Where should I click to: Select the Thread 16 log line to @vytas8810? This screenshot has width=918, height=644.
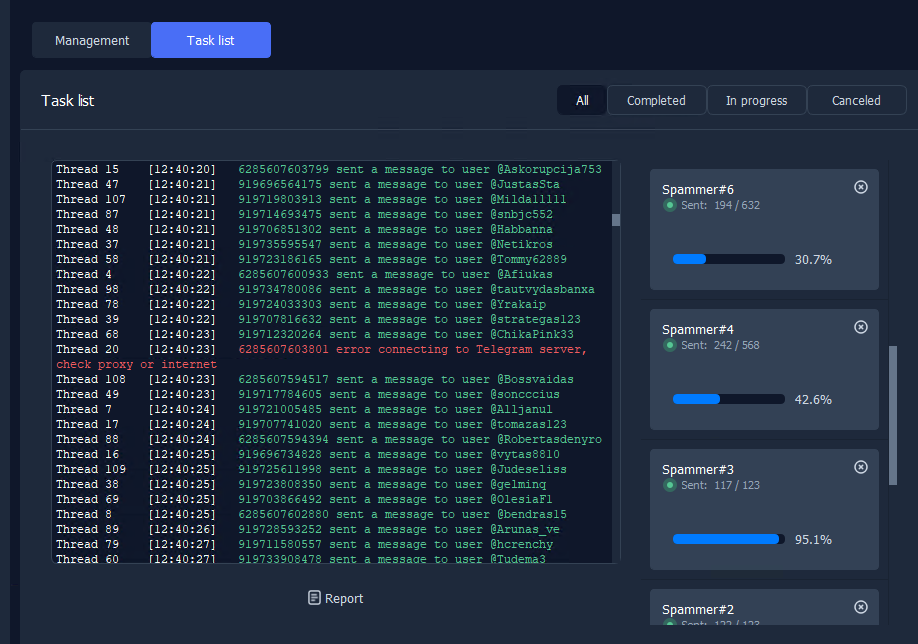click(308, 454)
